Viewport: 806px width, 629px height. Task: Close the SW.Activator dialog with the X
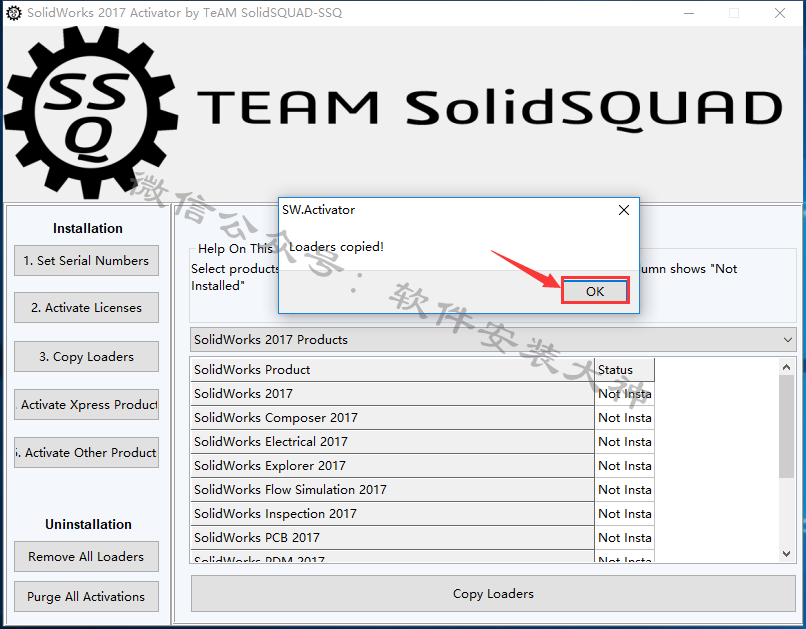624,210
